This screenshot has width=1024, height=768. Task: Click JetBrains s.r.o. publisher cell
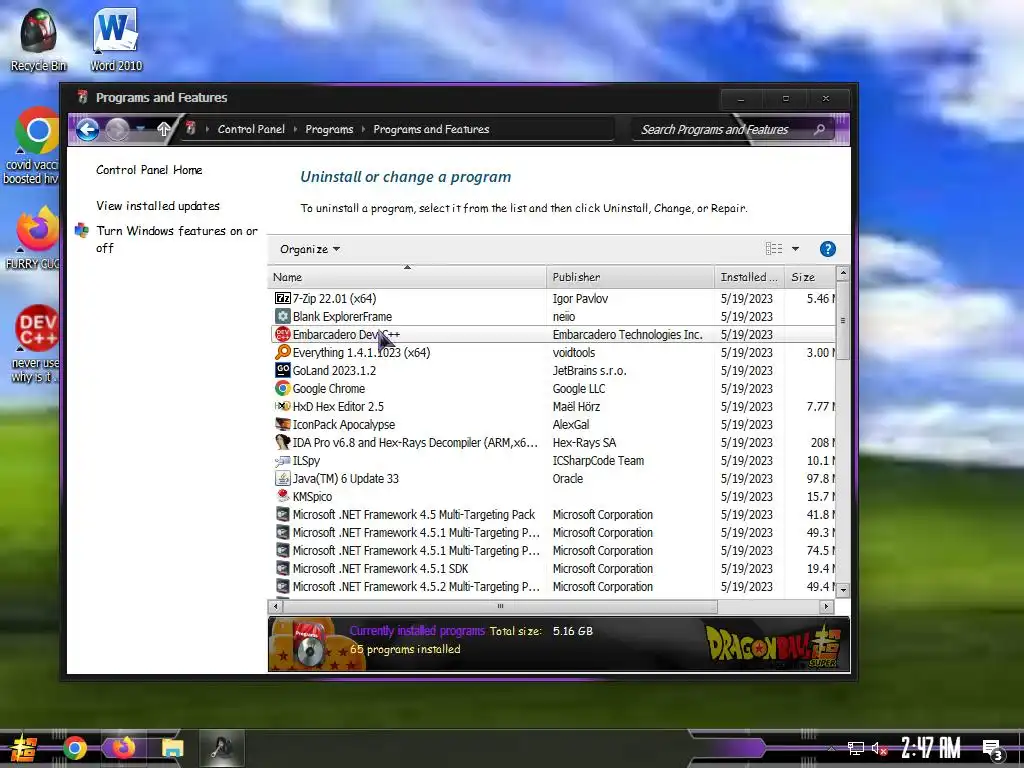coord(589,370)
